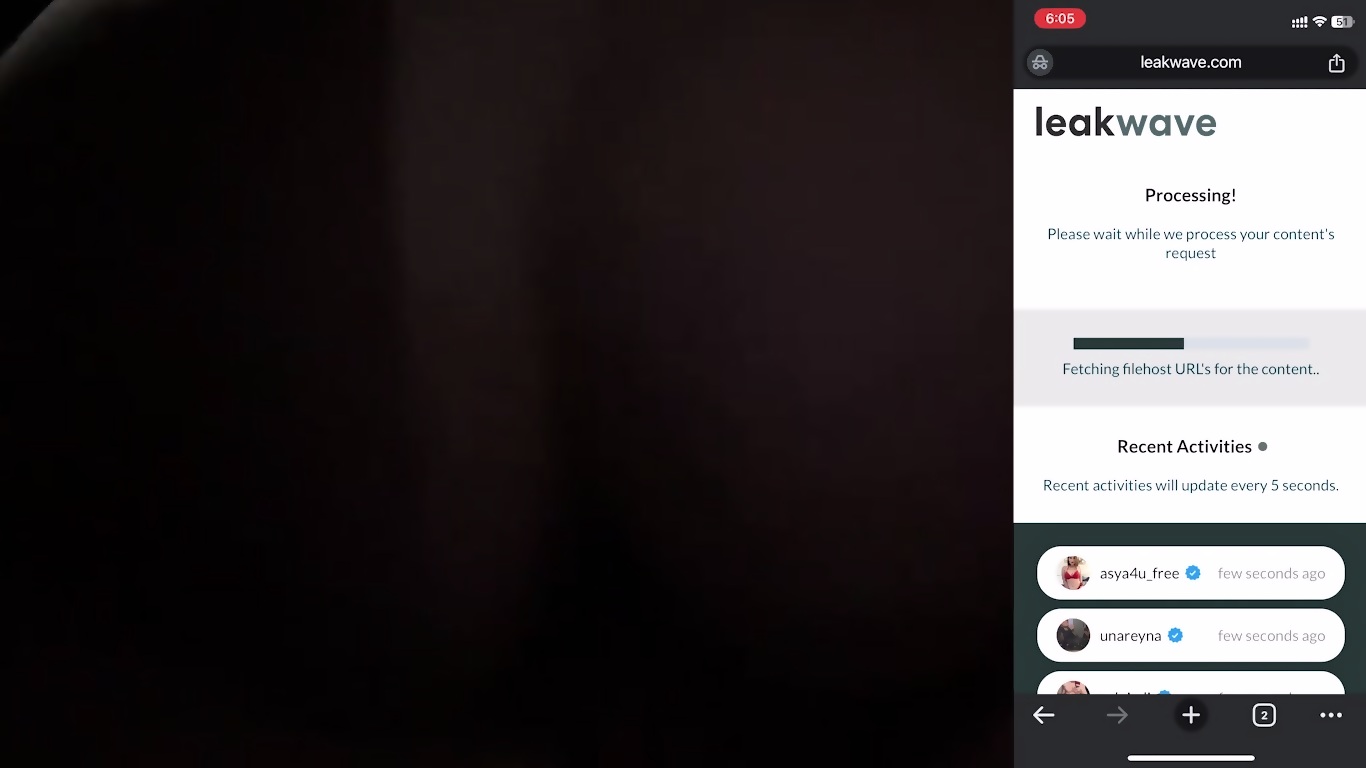Click the leakwave logo
Image resolution: width=1366 pixels, height=768 pixels.
pyautogui.click(x=1125, y=122)
